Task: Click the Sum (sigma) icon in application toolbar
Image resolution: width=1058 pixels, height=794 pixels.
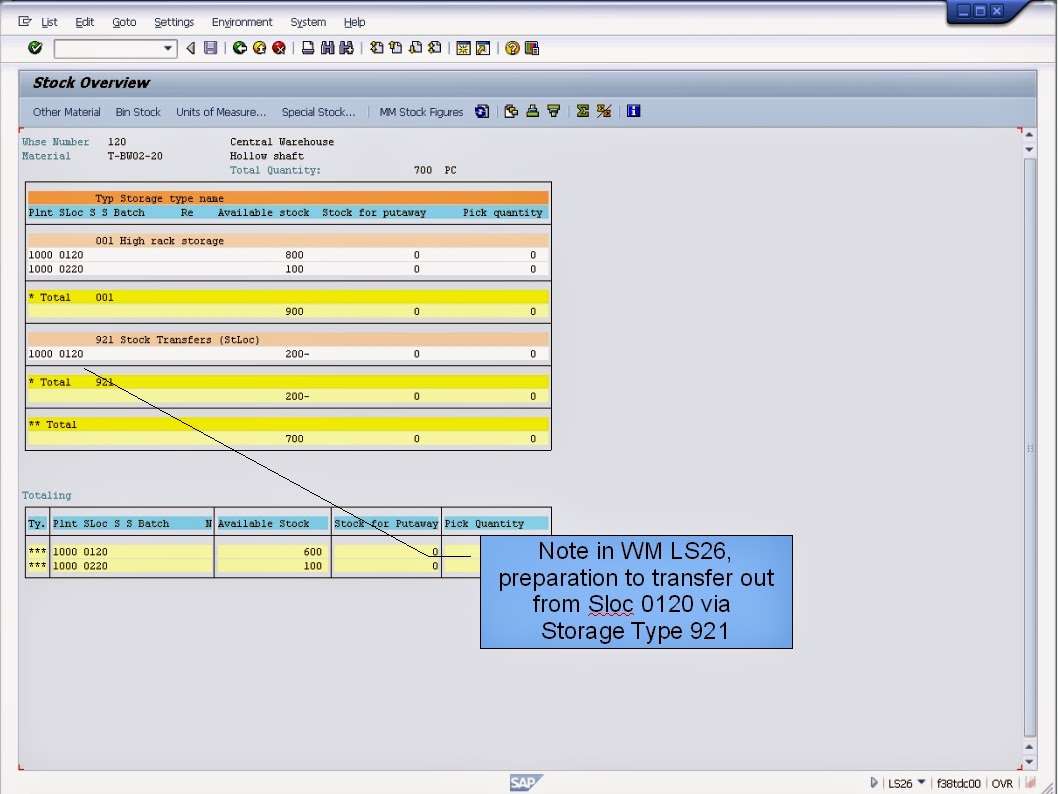Action: [x=583, y=111]
